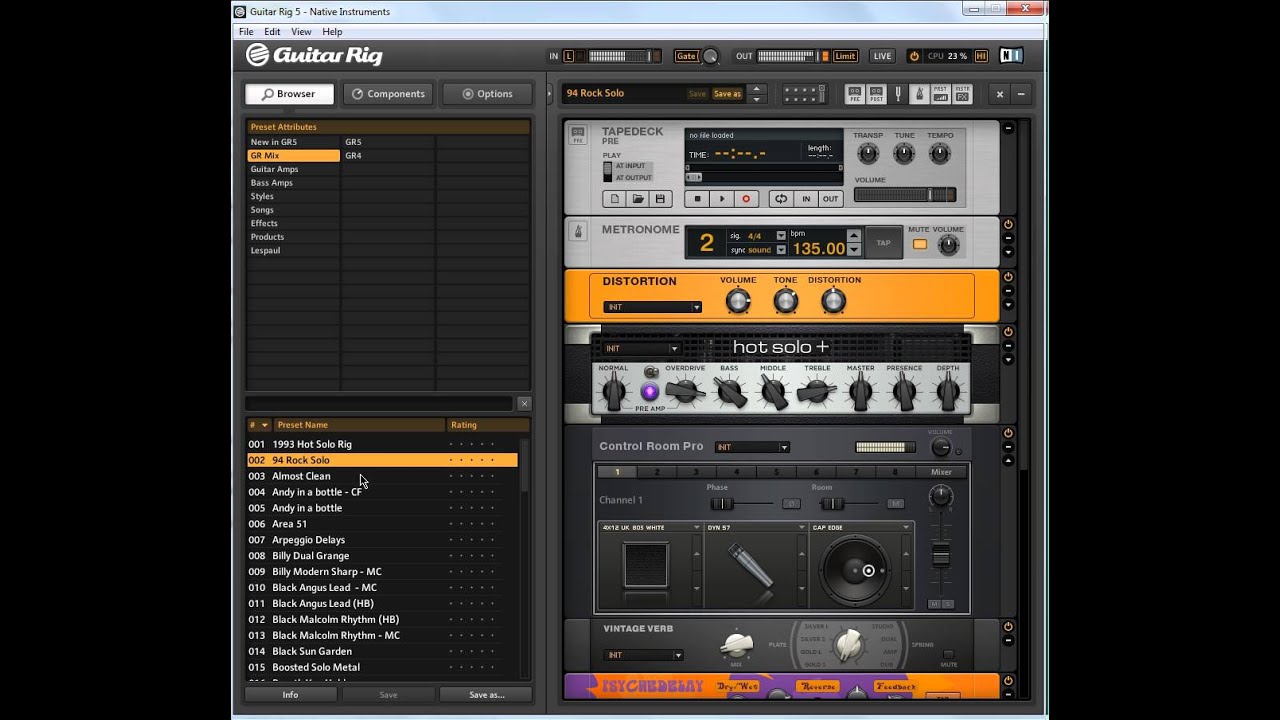The height and width of the screenshot is (720, 1280).
Task: Toggle the metronome toolbar icon
Action: pyautogui.click(x=919, y=94)
